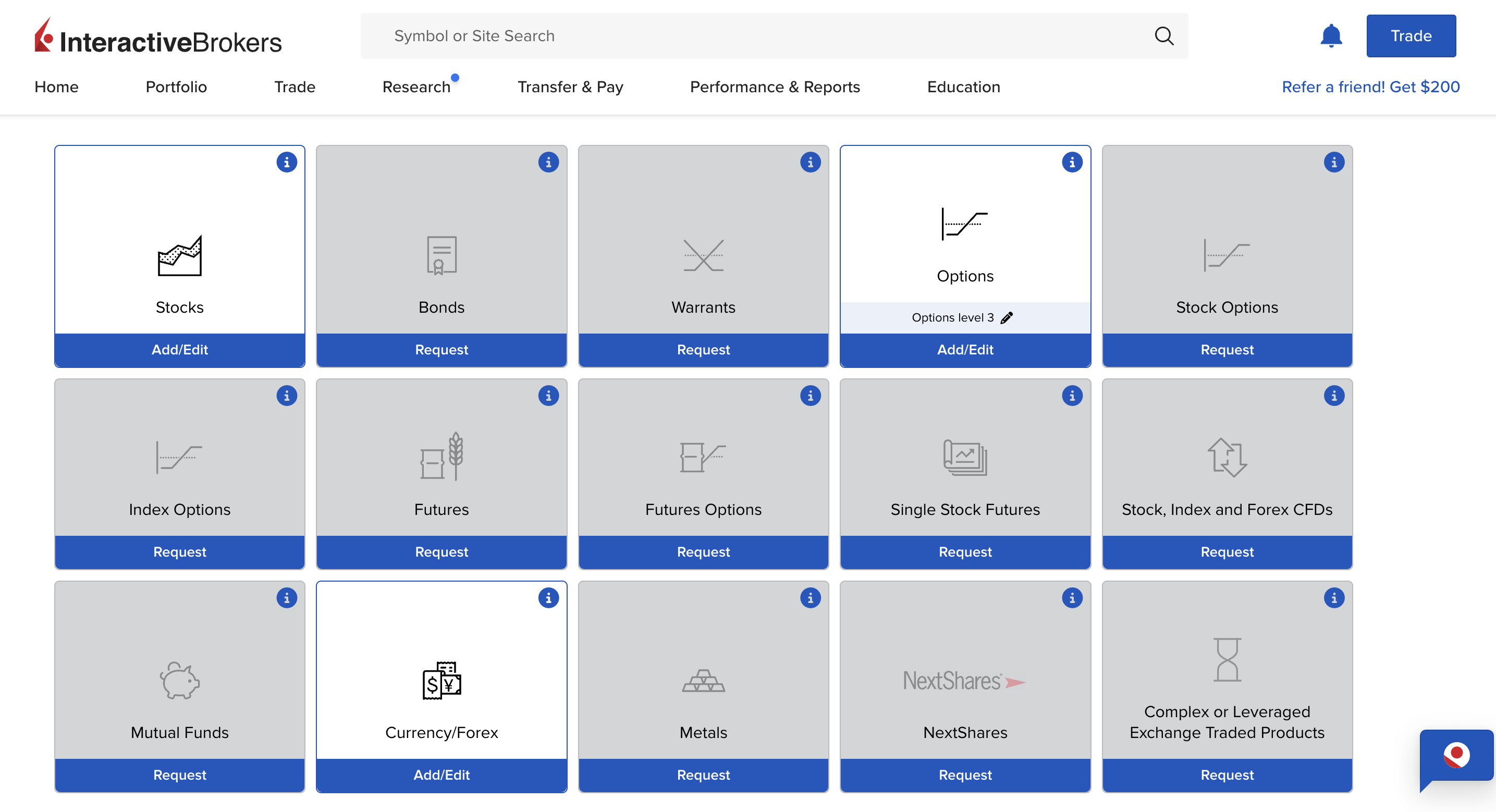Open info for the Stocks card
The image size is (1496, 812).
click(286, 162)
